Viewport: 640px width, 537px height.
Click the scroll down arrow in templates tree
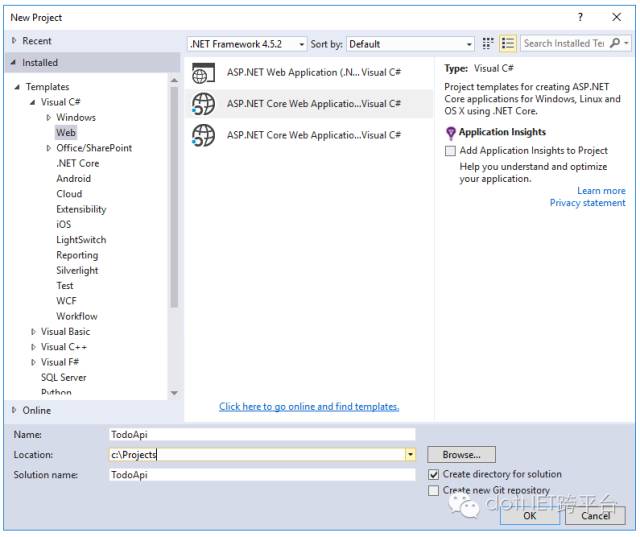click(174, 393)
